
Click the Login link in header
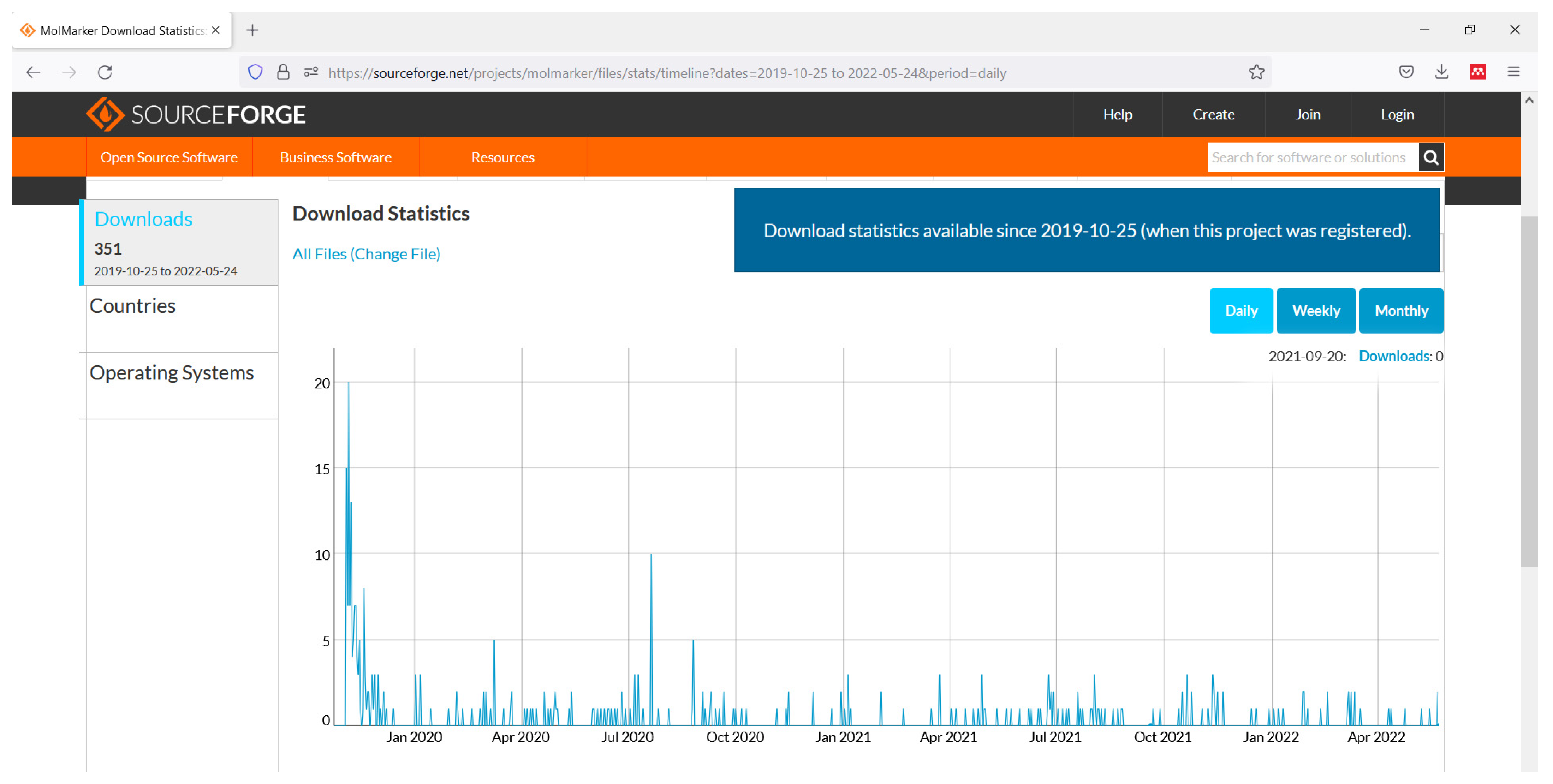(x=1397, y=114)
